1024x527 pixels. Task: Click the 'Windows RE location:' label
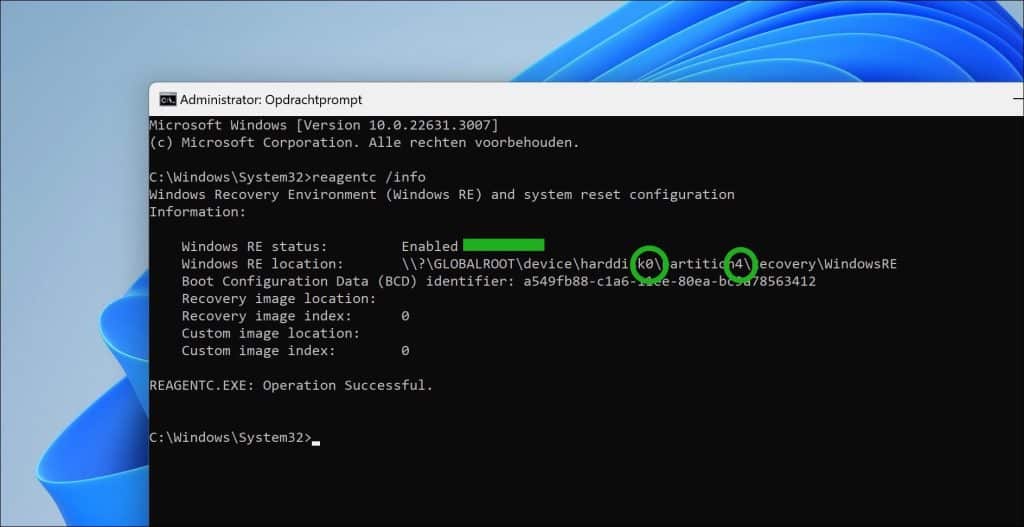[x=263, y=264]
